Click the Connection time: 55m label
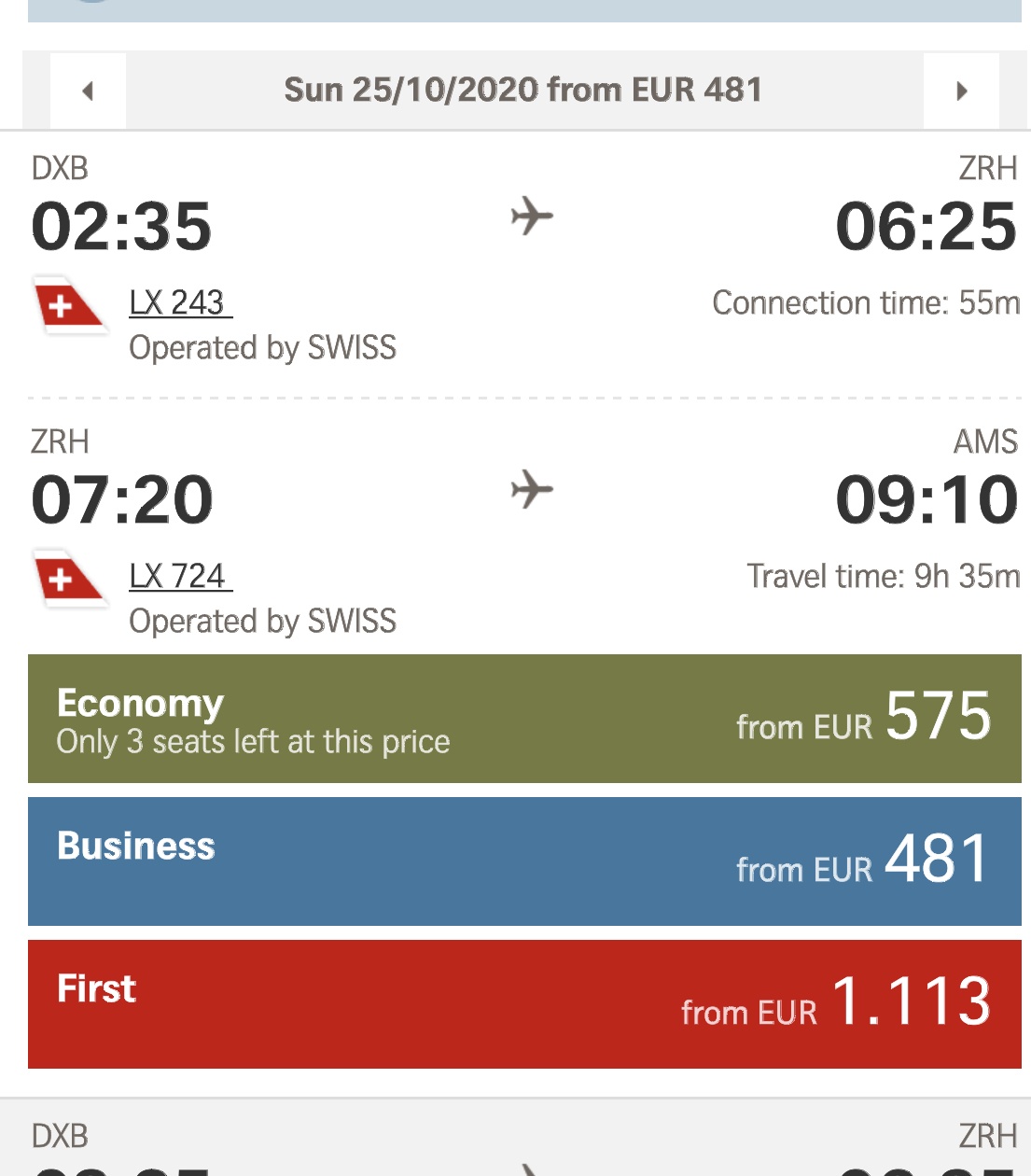The width and height of the screenshot is (1031, 1176). click(x=865, y=303)
